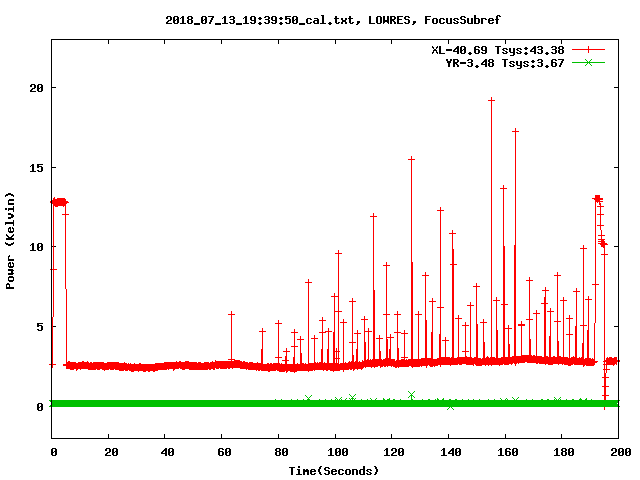Click the red spike peak at 127 seconds

coord(411,159)
